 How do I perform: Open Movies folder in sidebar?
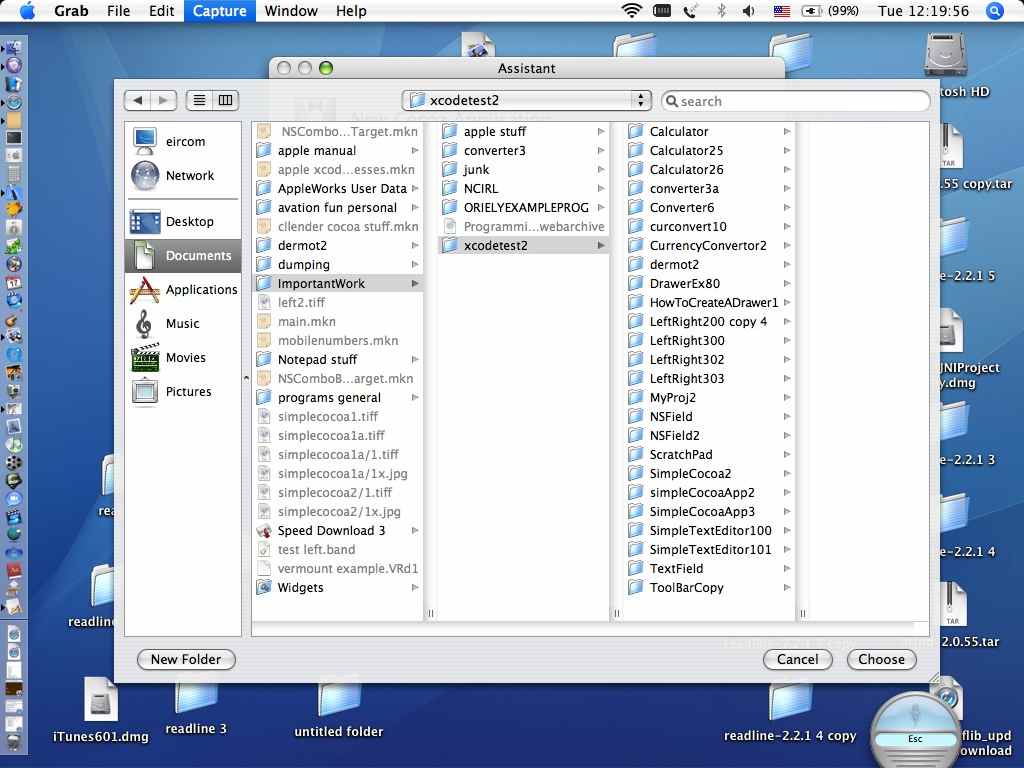(183, 357)
